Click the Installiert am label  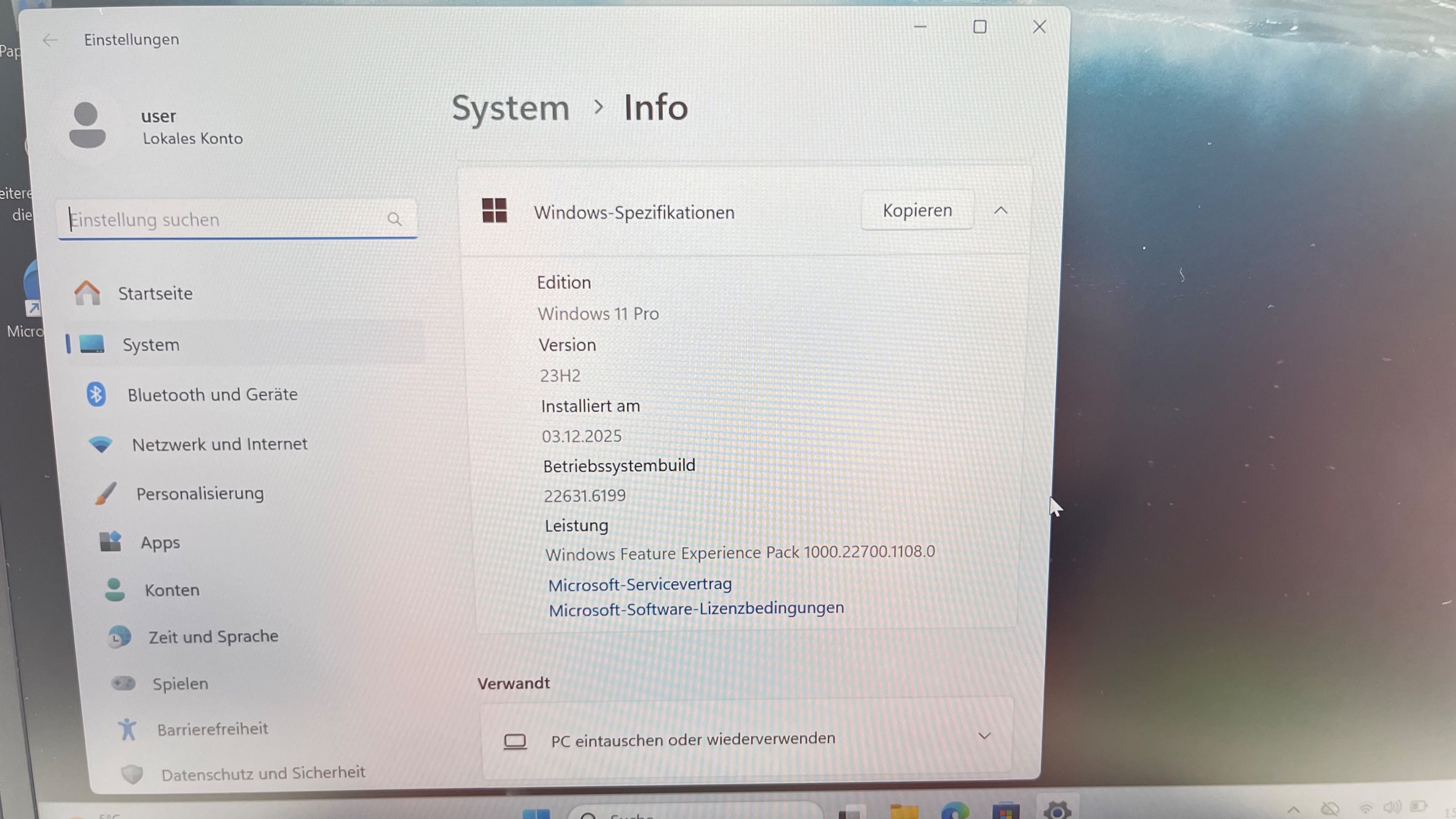(590, 406)
